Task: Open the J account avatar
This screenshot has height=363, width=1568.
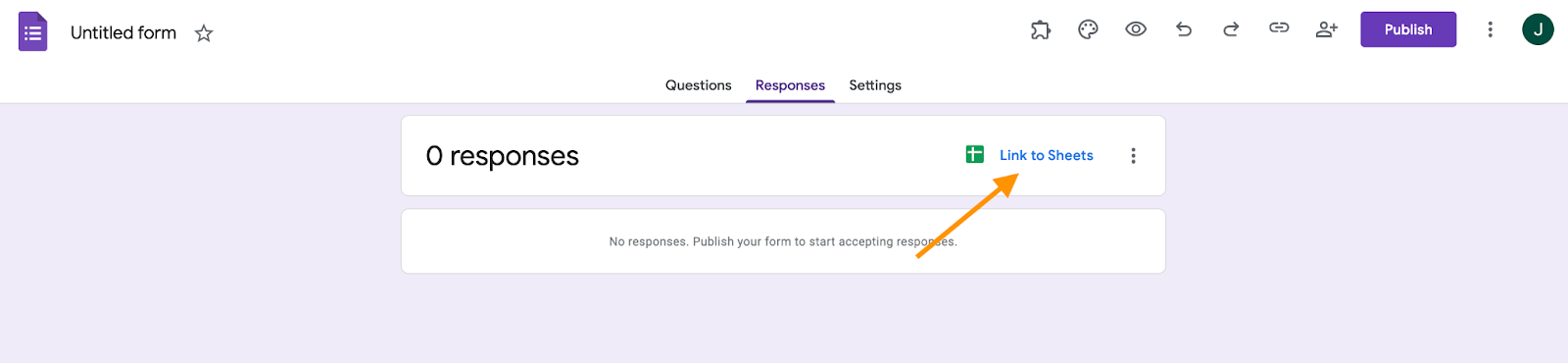Action: click(x=1538, y=29)
